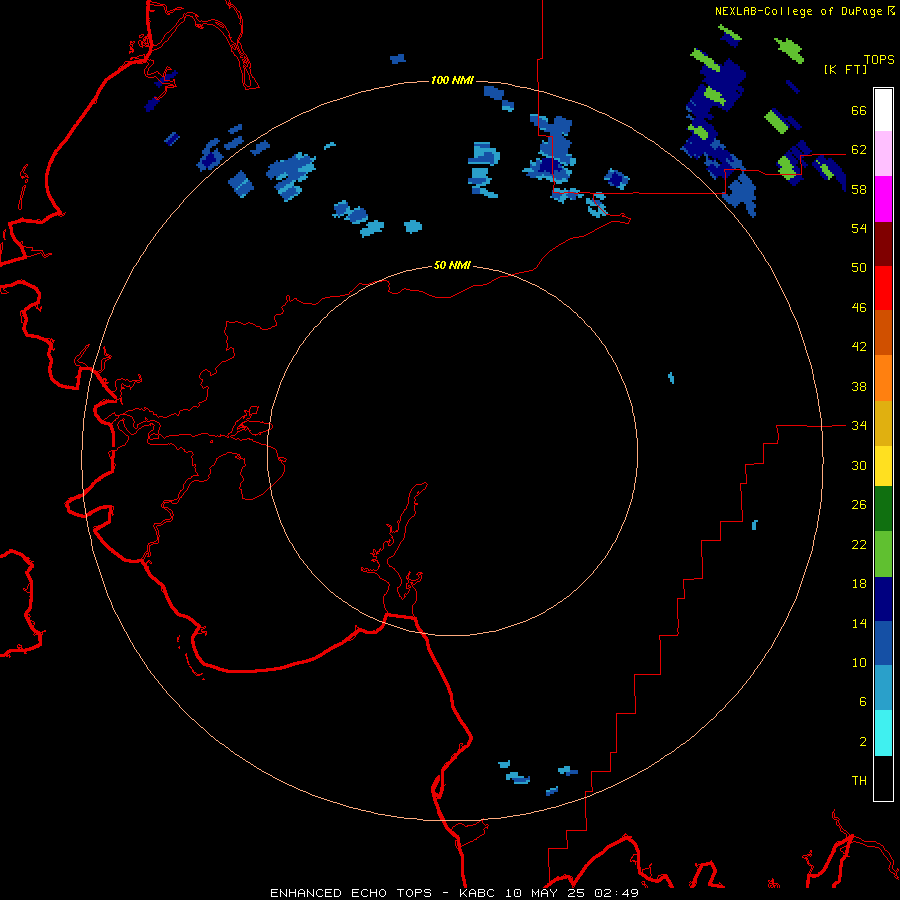Click the white top color swatch in legend
The height and width of the screenshot is (900, 900).
pos(883,110)
